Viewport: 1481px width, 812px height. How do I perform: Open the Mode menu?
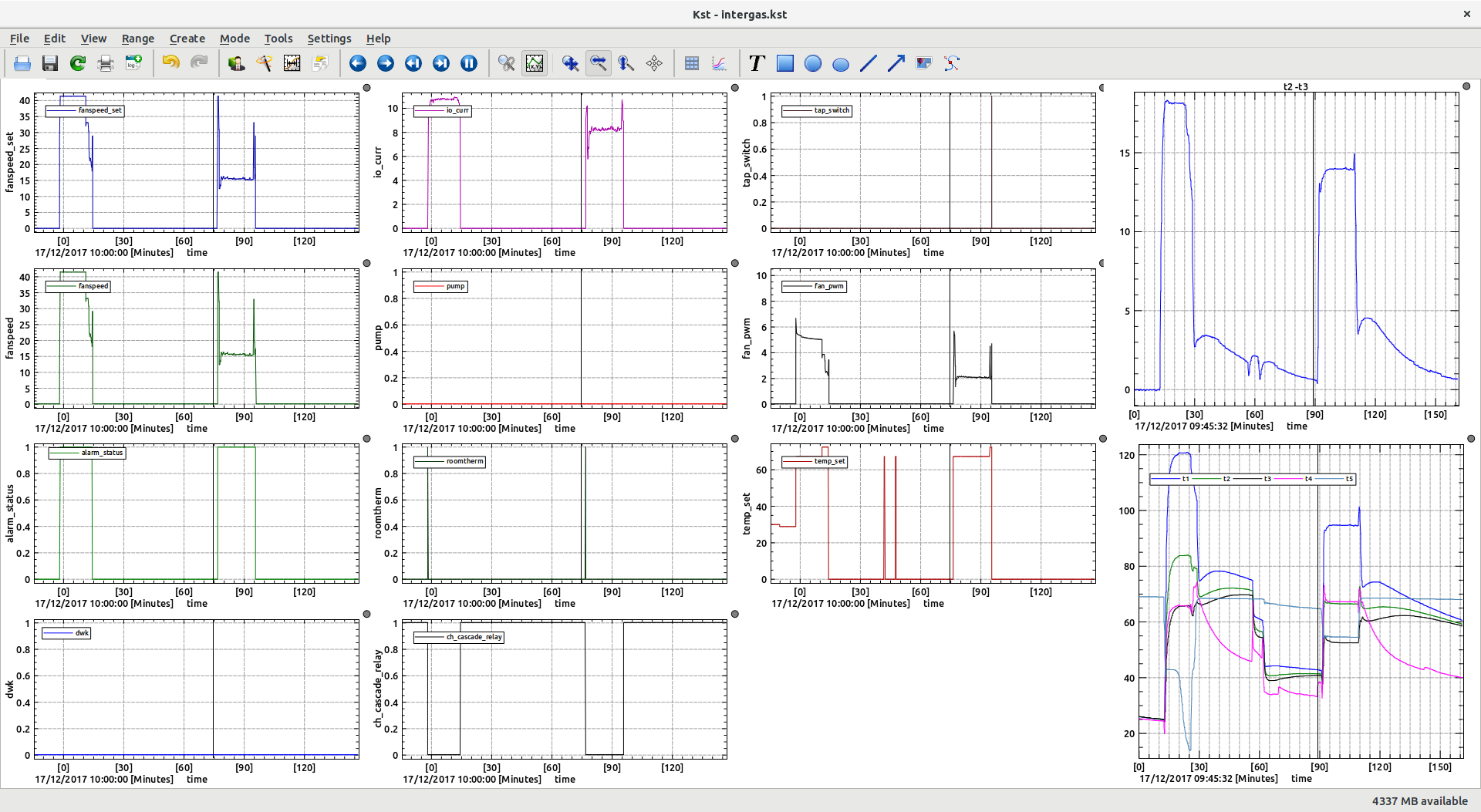[234, 39]
